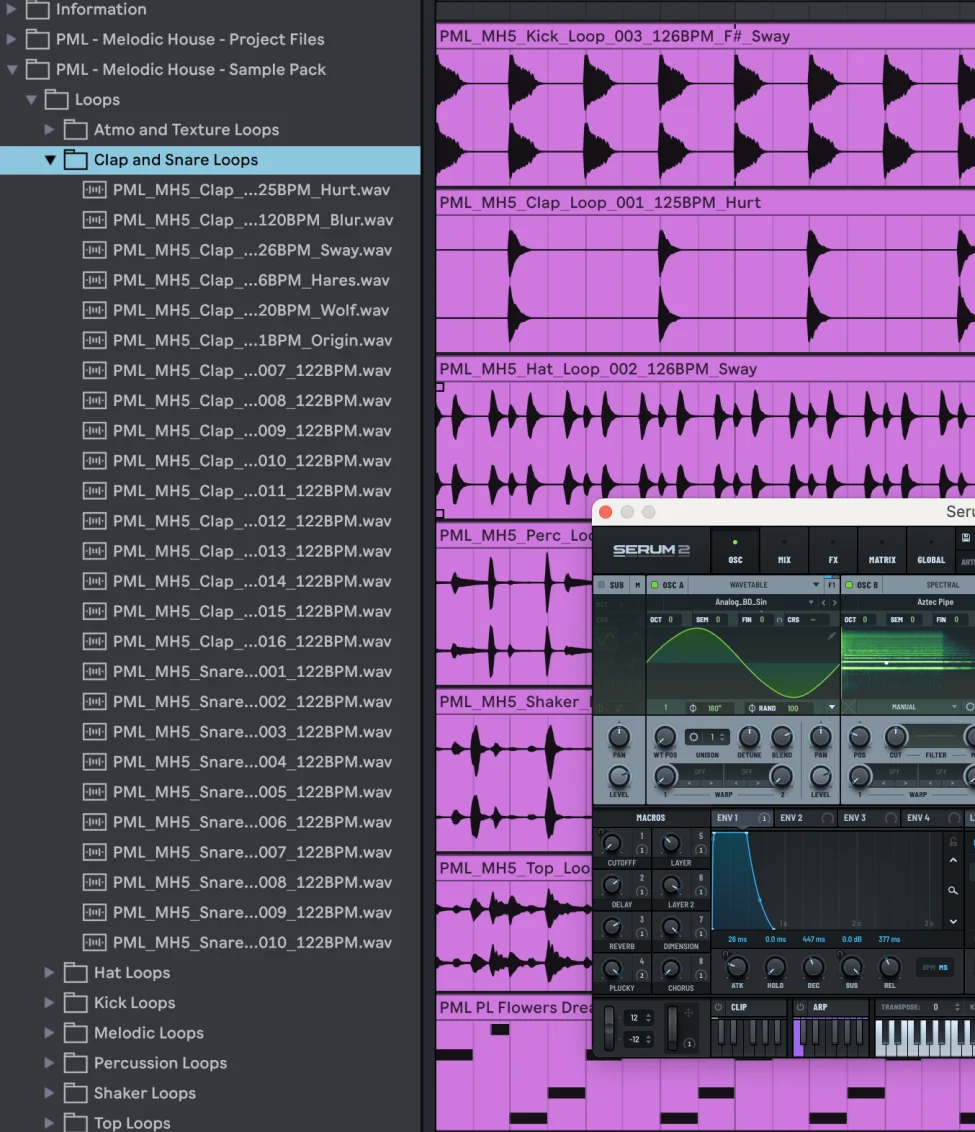This screenshot has width=975, height=1132.
Task: Click the pitch-link icon between FIN and CRS
Action: click(779, 620)
